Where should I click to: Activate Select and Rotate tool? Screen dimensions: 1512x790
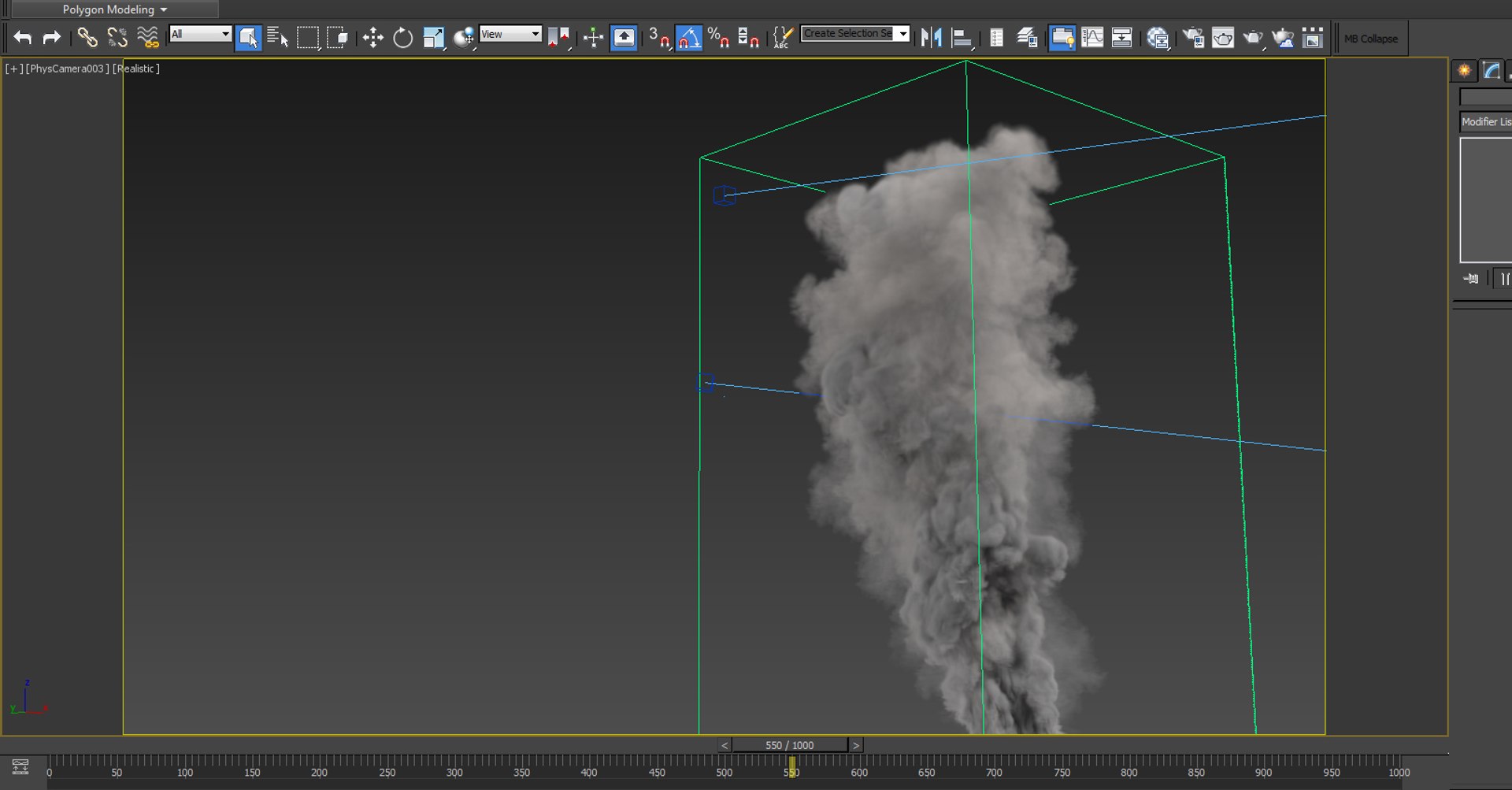coord(403,38)
